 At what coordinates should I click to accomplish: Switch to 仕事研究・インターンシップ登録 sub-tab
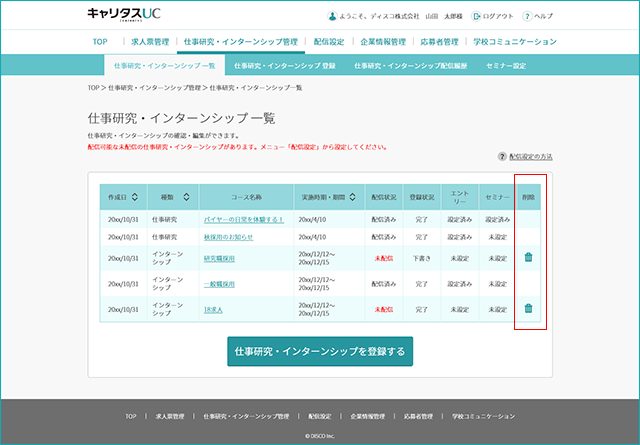(285, 66)
